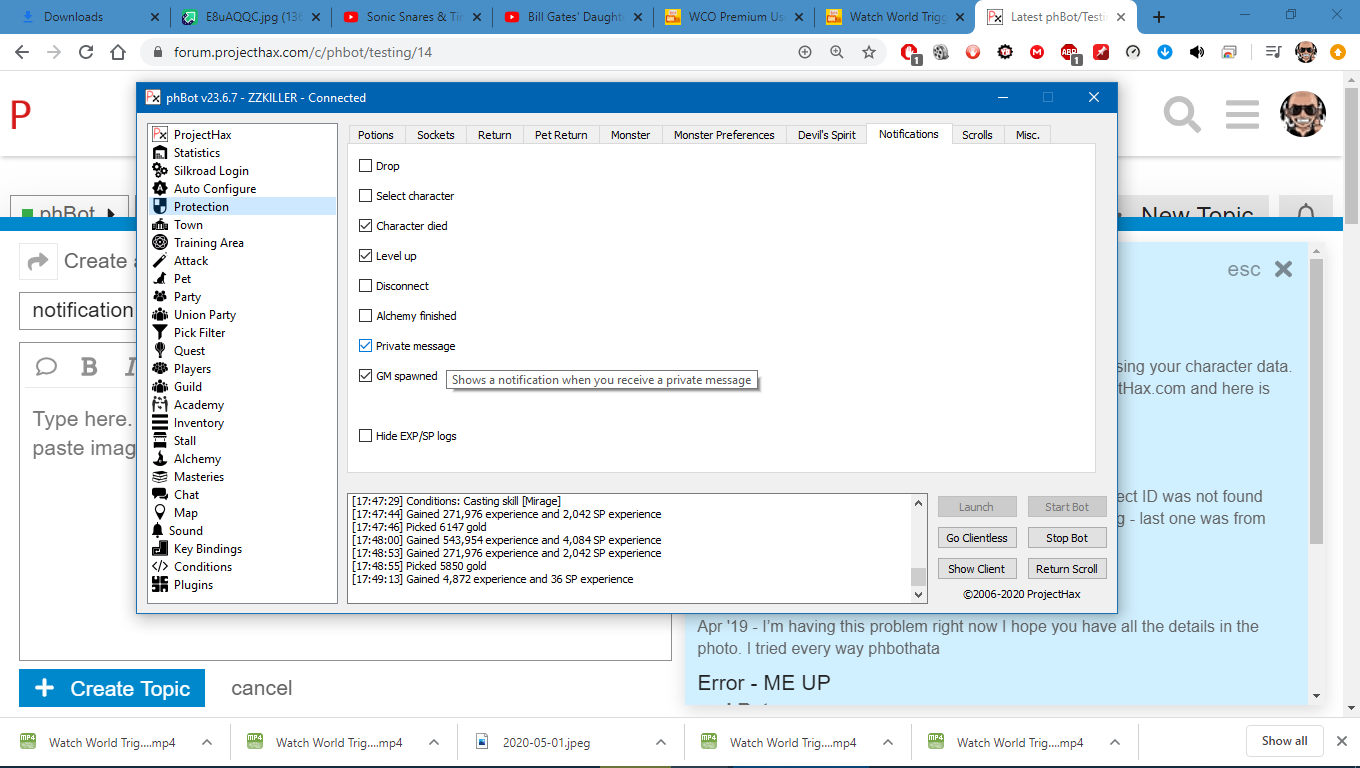This screenshot has height=768, width=1360.
Task: Select the Pick Filter funnel icon
Action: coord(160,333)
